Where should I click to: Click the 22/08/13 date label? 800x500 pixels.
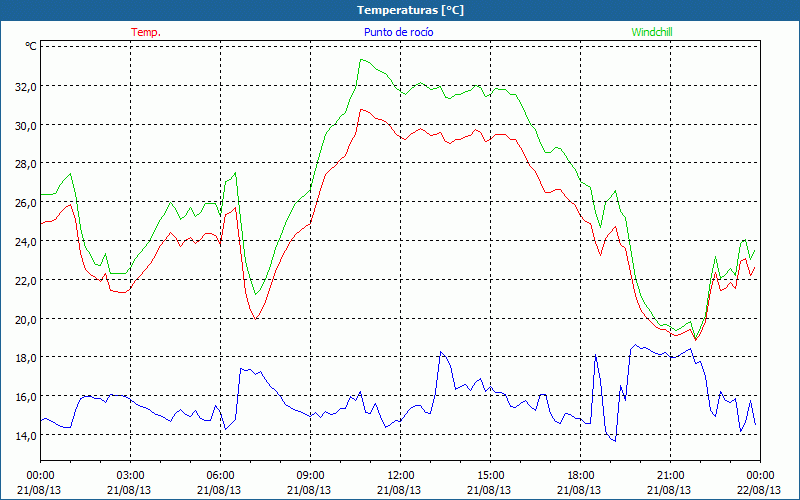tap(759, 490)
